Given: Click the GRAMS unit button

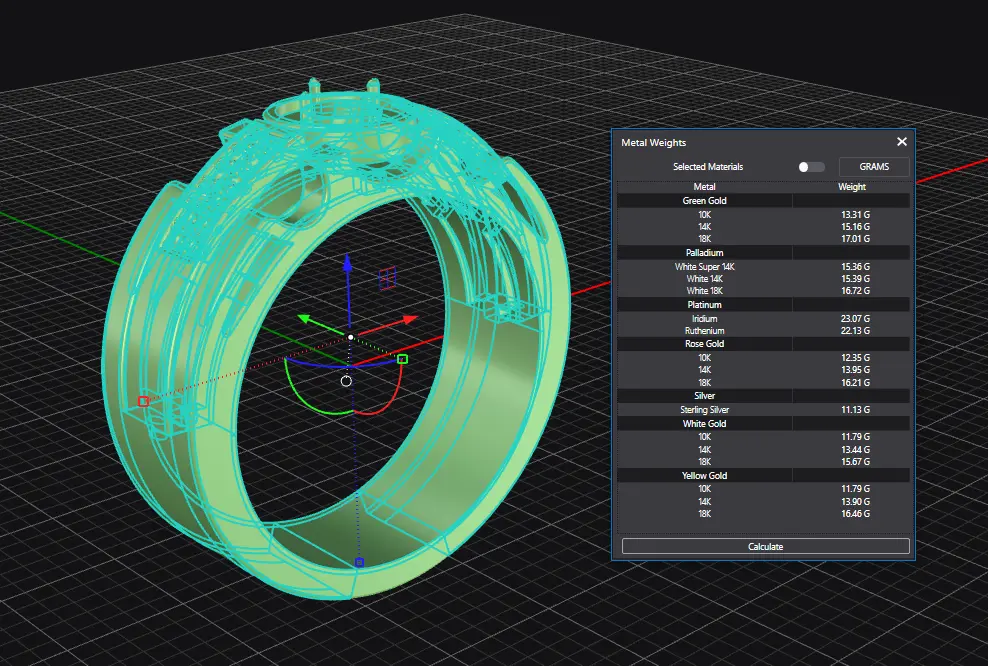Looking at the screenshot, I should (873, 167).
